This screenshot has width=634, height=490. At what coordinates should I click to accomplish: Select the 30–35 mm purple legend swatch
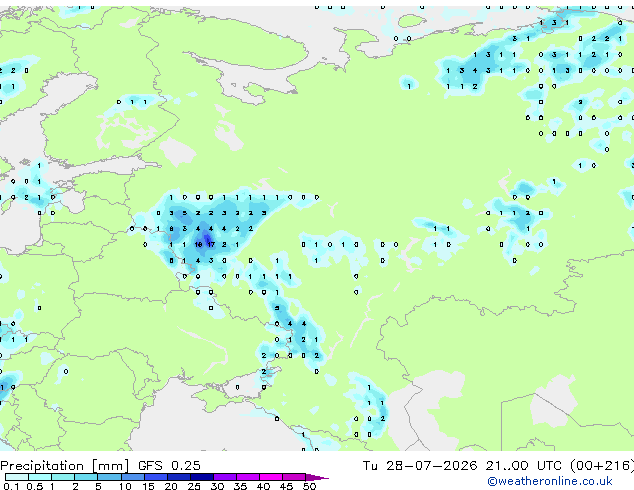(224, 477)
